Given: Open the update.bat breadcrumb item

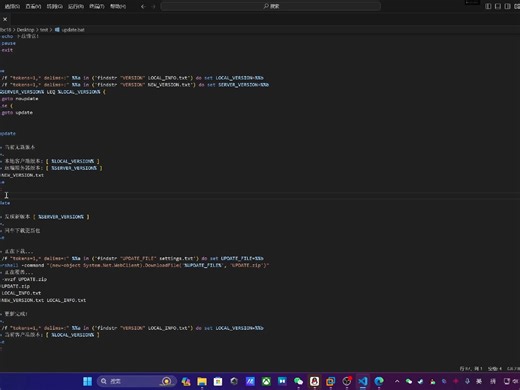Looking at the screenshot, I should [x=70, y=30].
